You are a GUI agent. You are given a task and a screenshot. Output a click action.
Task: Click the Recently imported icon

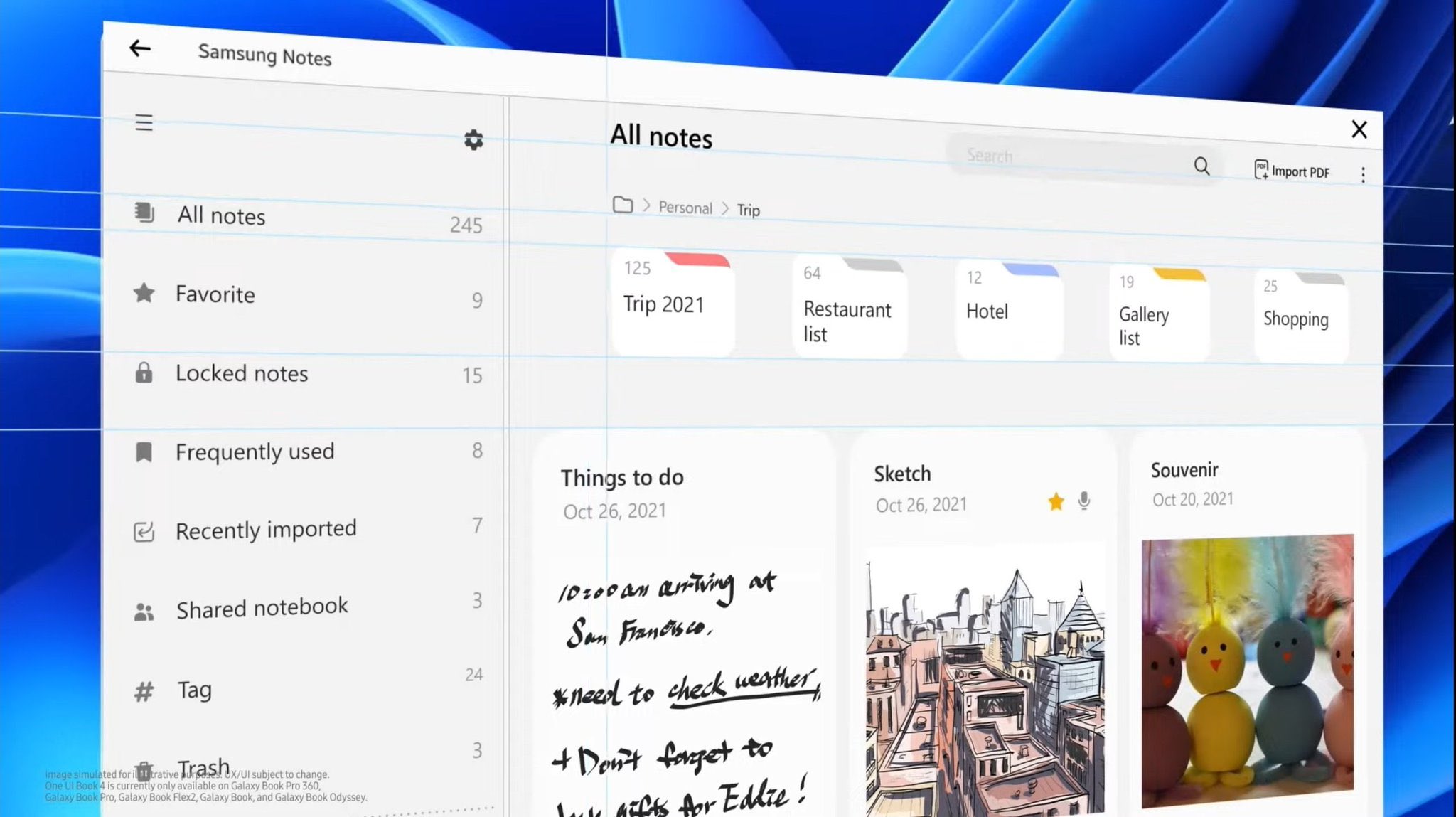pos(144,531)
